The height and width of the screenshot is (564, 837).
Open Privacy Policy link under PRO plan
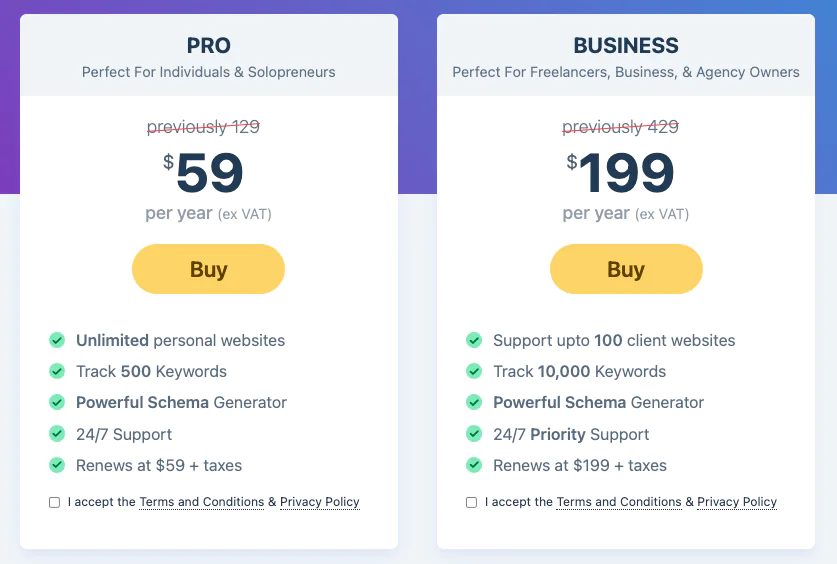pyautogui.click(x=320, y=502)
